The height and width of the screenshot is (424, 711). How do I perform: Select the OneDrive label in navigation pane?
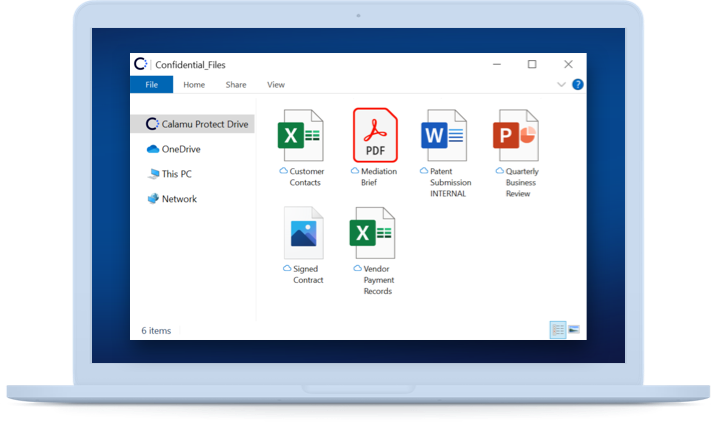181,149
